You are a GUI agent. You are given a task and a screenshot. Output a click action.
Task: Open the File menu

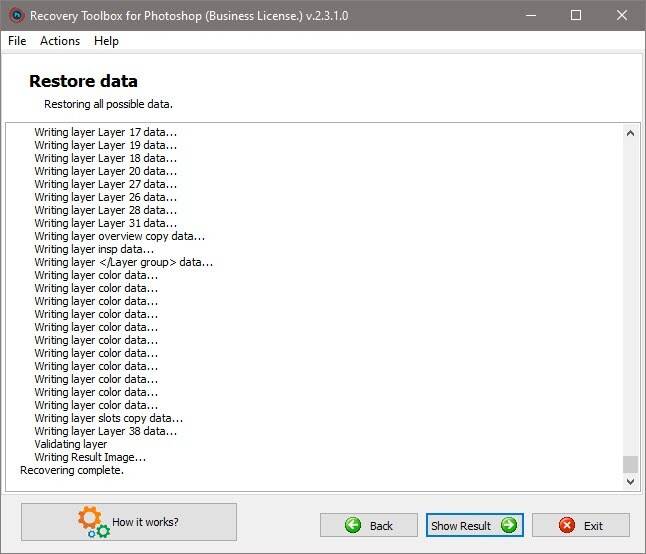coord(17,41)
